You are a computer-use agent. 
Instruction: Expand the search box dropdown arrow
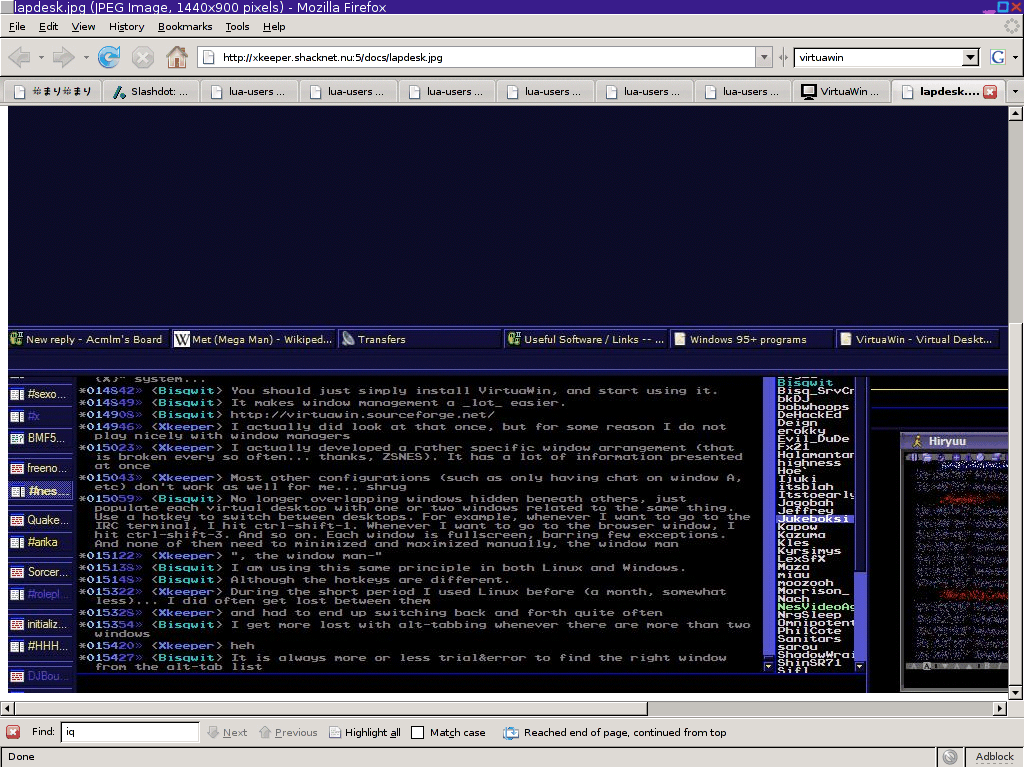click(969, 57)
